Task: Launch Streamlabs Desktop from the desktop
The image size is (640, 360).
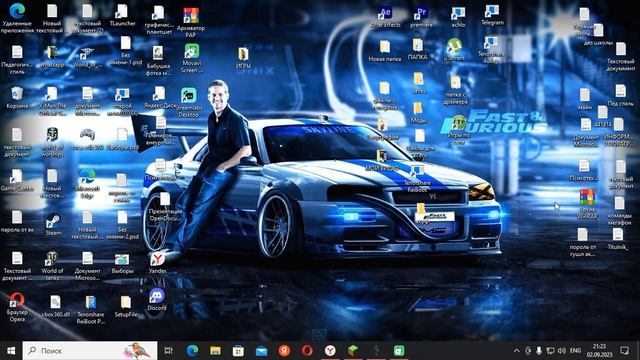Action: tap(189, 102)
